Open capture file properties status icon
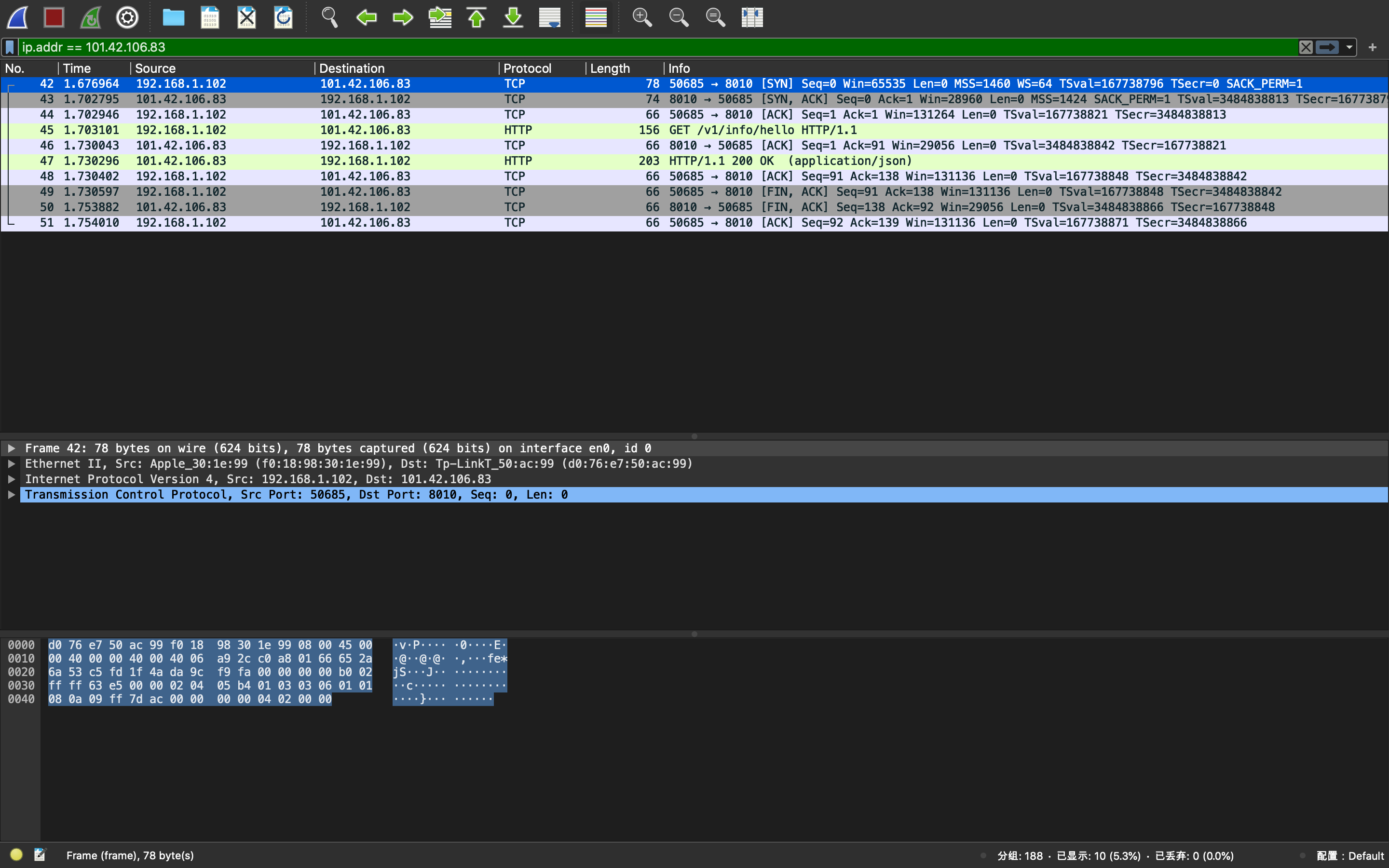The image size is (1389, 868). 40,855
